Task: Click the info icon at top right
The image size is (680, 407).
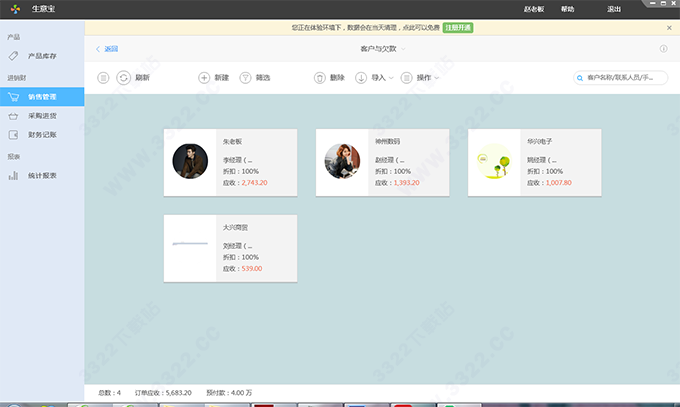Action: coord(664,49)
